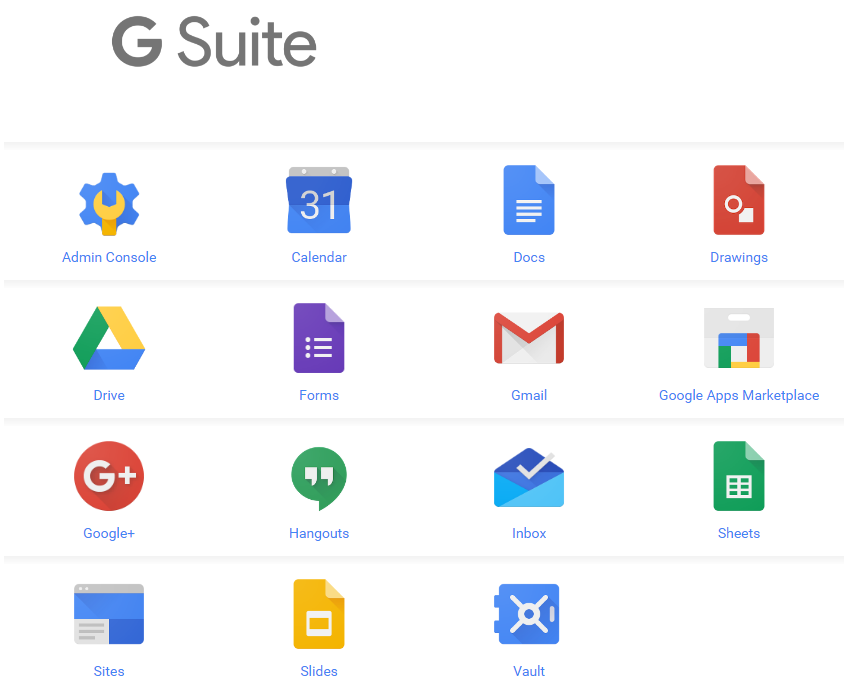Follow the Slides text link
This screenshot has height=691, width=850.
(x=319, y=671)
